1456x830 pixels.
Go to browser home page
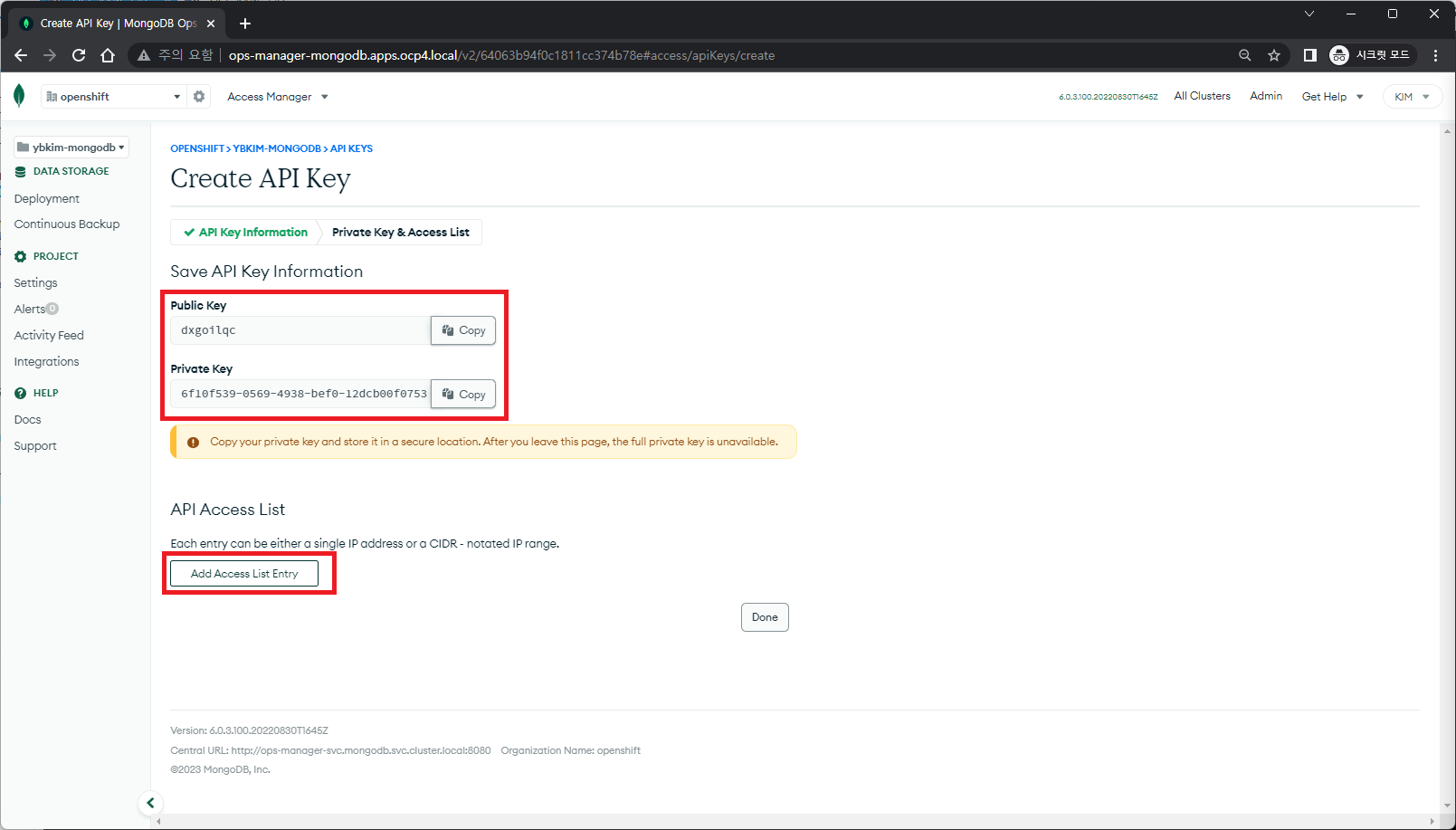[108, 55]
